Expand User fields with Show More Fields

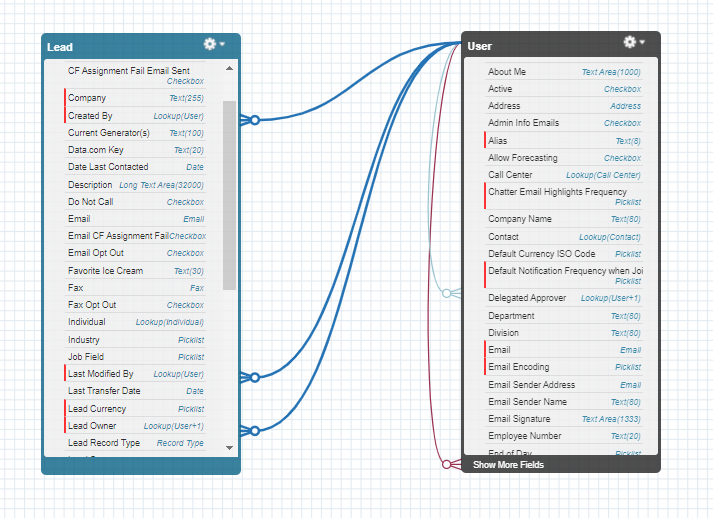coord(508,465)
